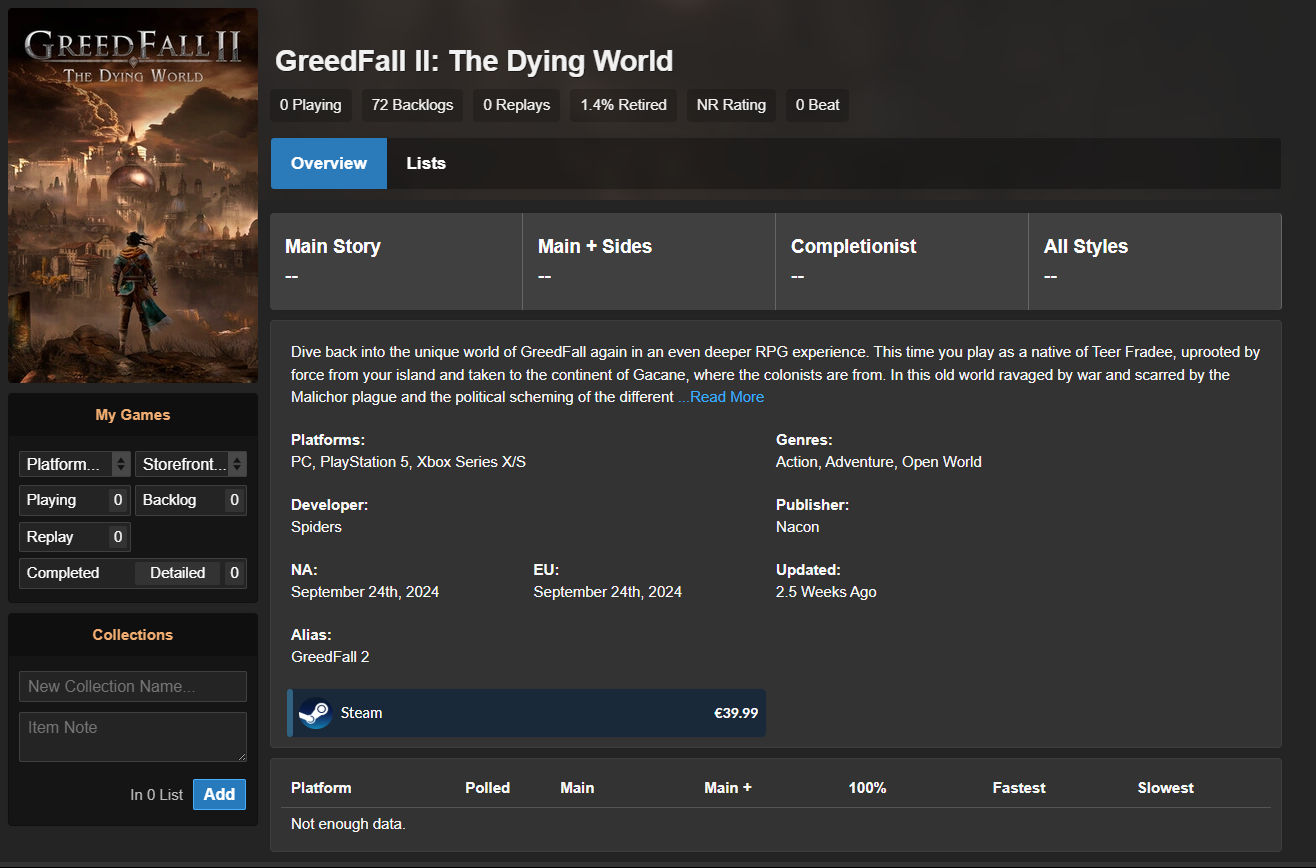Click the Main Story time card
This screenshot has height=868, width=1316.
coord(396,261)
